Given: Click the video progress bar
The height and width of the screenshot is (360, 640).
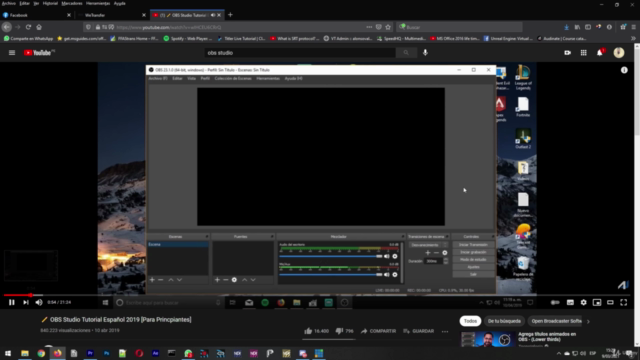Looking at the screenshot, I should coord(317,295).
